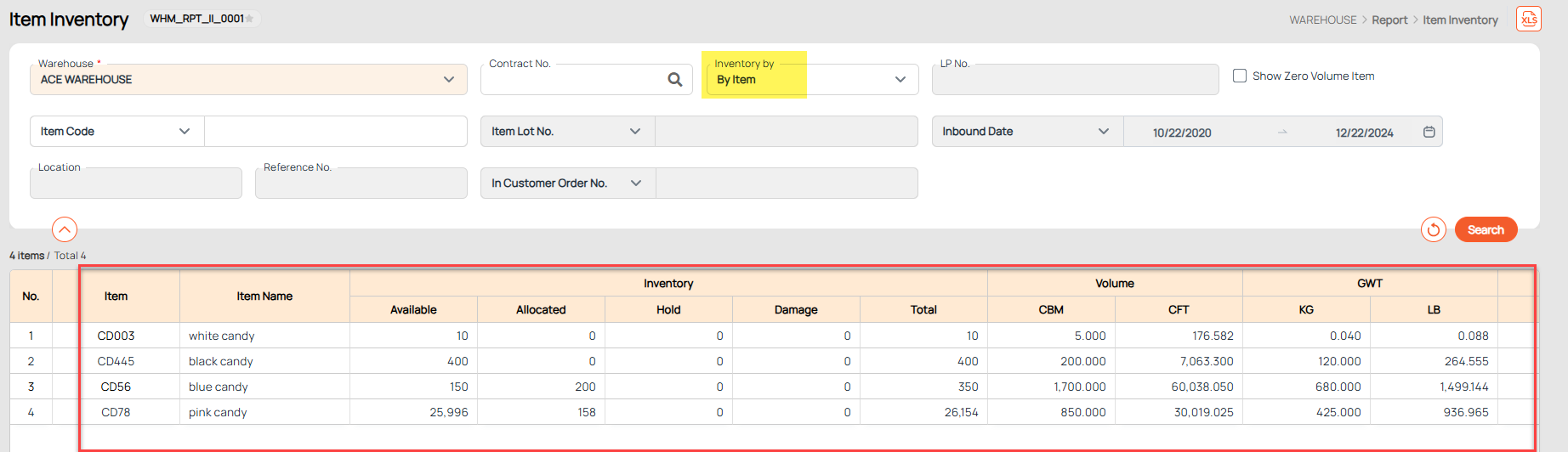Go to WAREHOUSE in the breadcrumb
Screen dimensions: 1568x452
(1322, 20)
